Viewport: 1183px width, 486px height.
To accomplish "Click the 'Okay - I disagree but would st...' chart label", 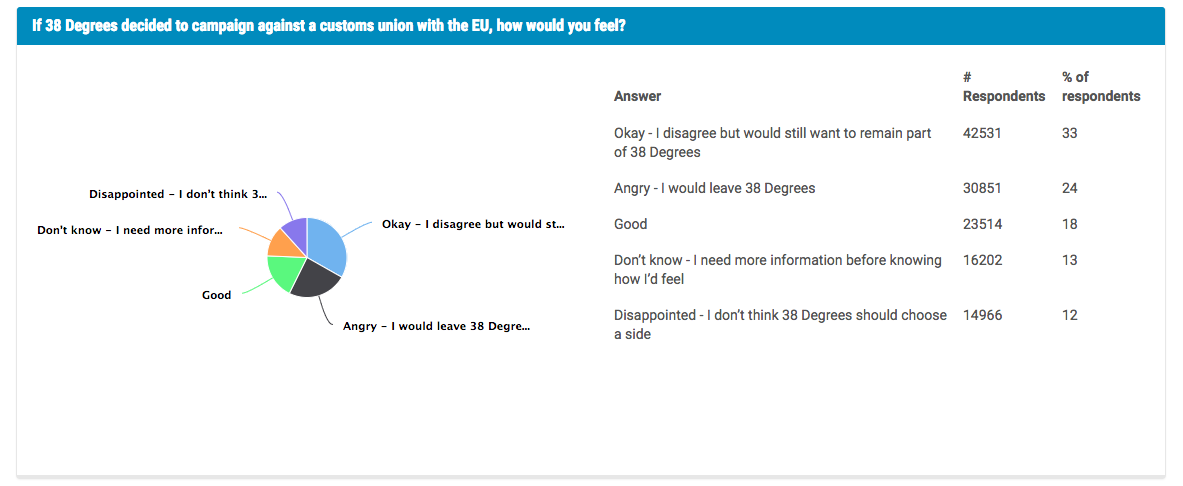I will pos(473,225).
